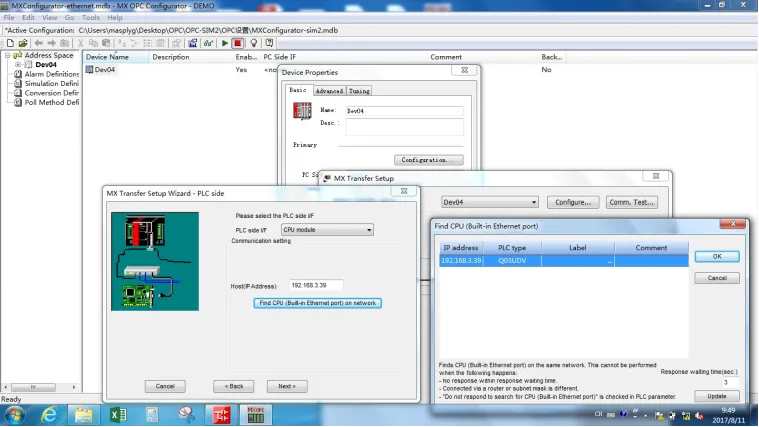This screenshot has height=427, width=759.
Task: Open the Tools menu
Action: coord(91,17)
